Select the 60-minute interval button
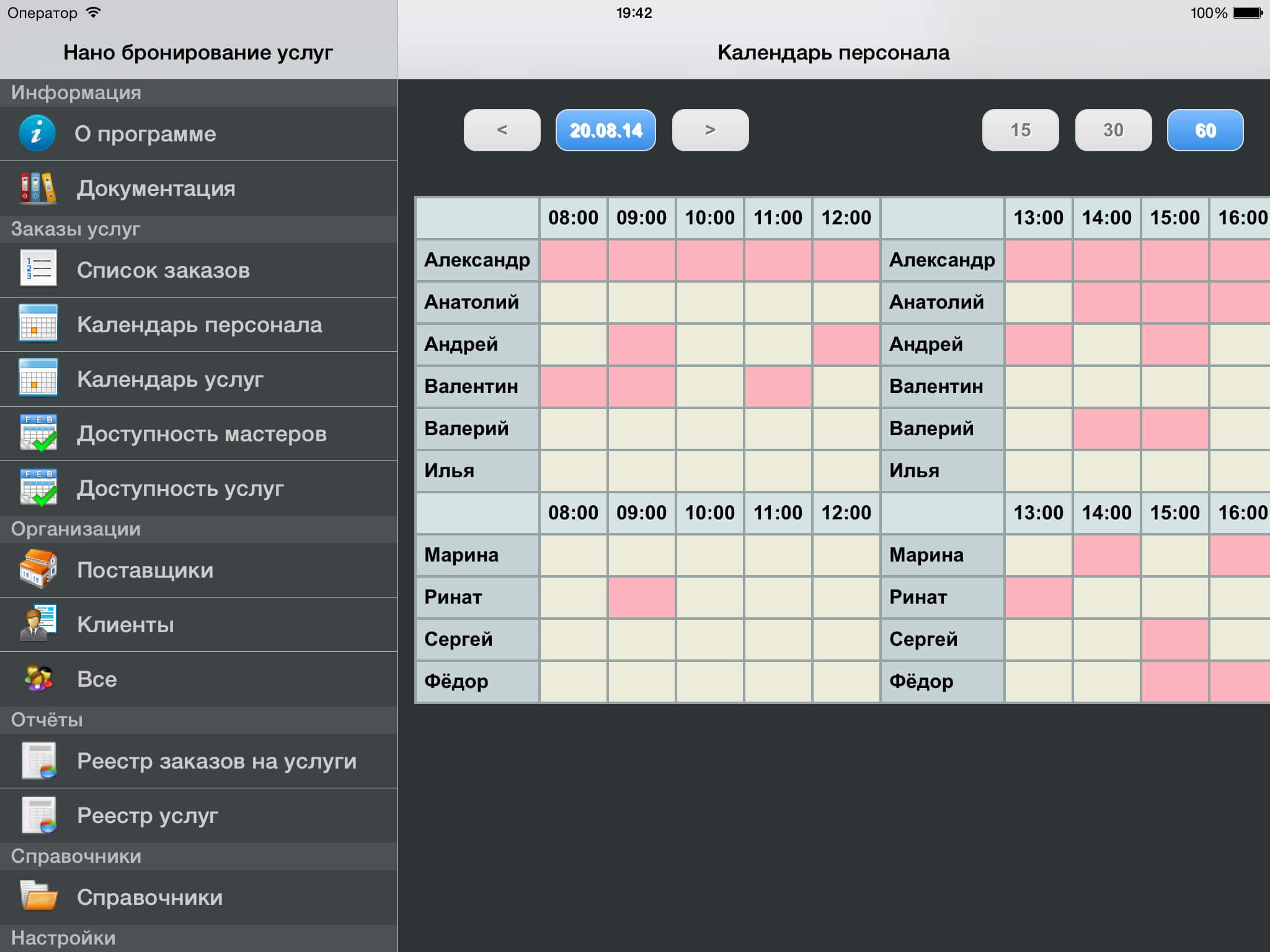Viewport: 1270px width, 952px height. point(1205,130)
